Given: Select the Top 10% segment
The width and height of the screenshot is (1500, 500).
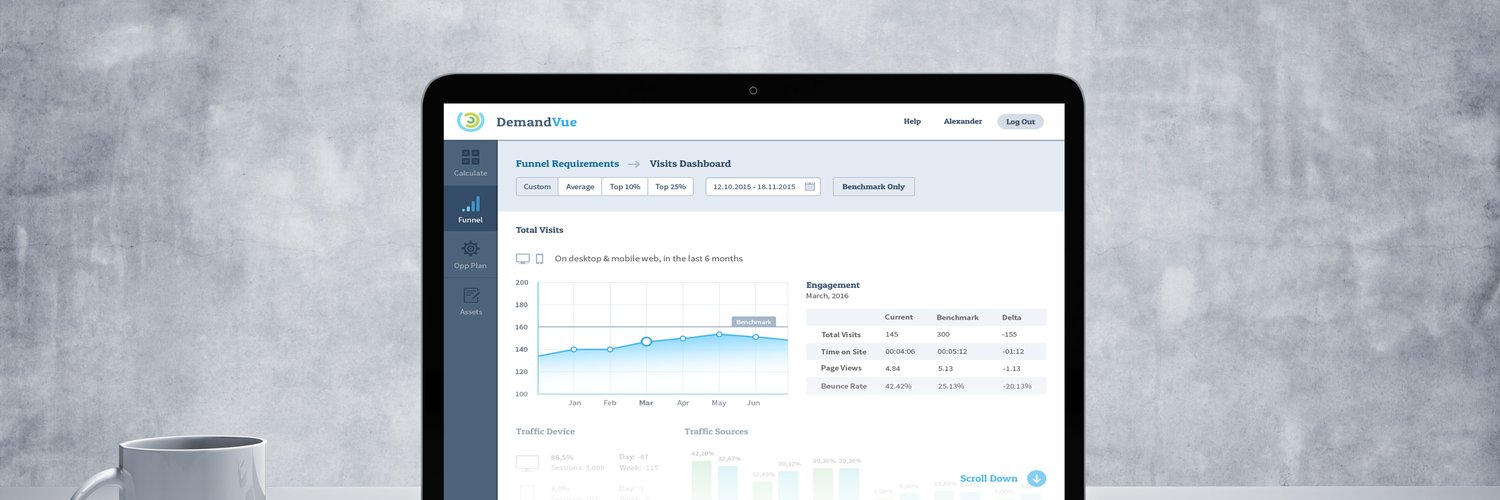Looking at the screenshot, I should tap(625, 186).
